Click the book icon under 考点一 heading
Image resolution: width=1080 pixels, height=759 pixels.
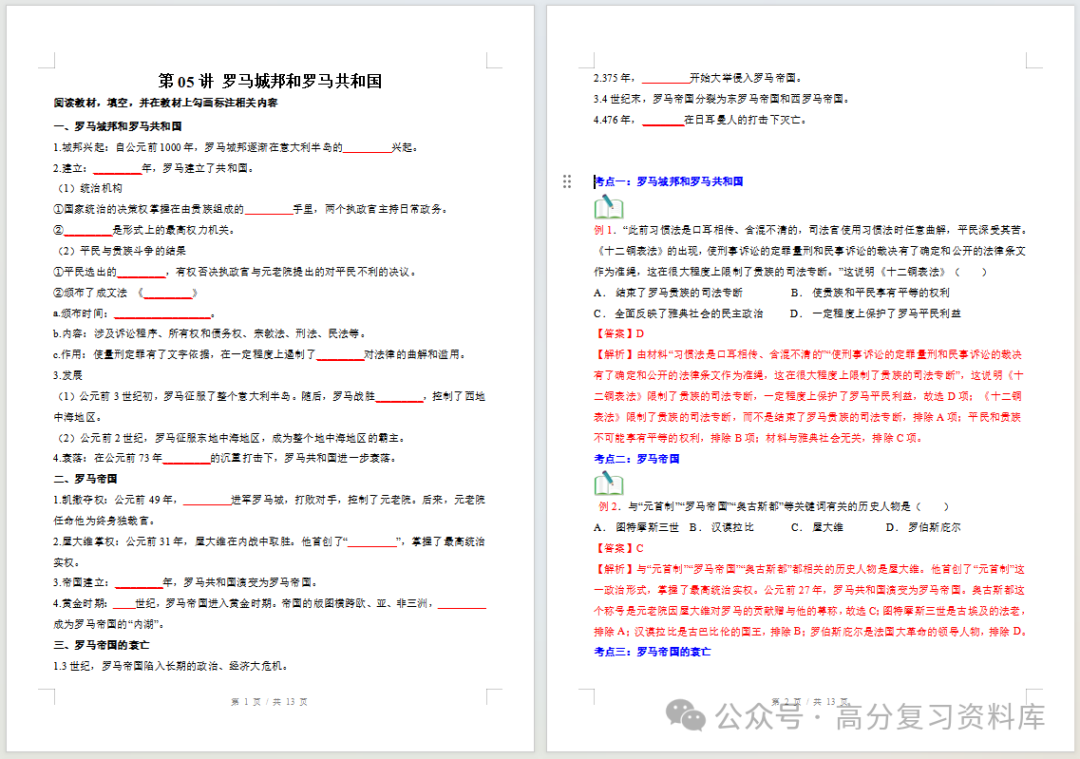pyautogui.click(x=608, y=207)
